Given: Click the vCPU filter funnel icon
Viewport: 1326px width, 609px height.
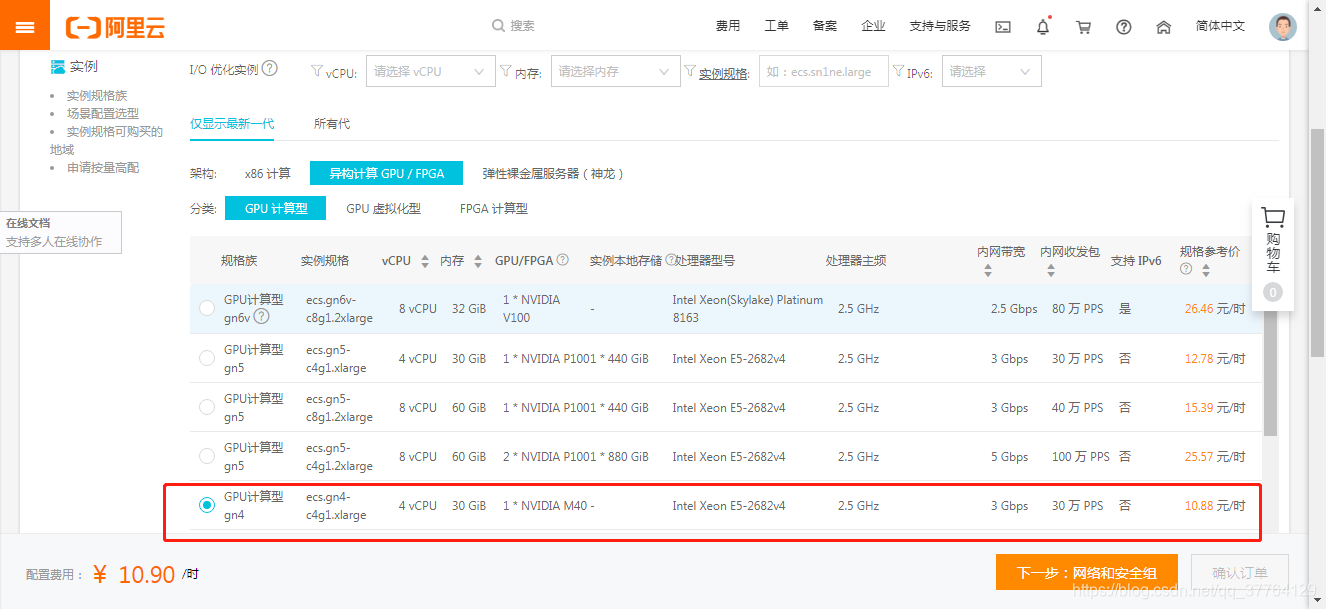Looking at the screenshot, I should (x=317, y=71).
